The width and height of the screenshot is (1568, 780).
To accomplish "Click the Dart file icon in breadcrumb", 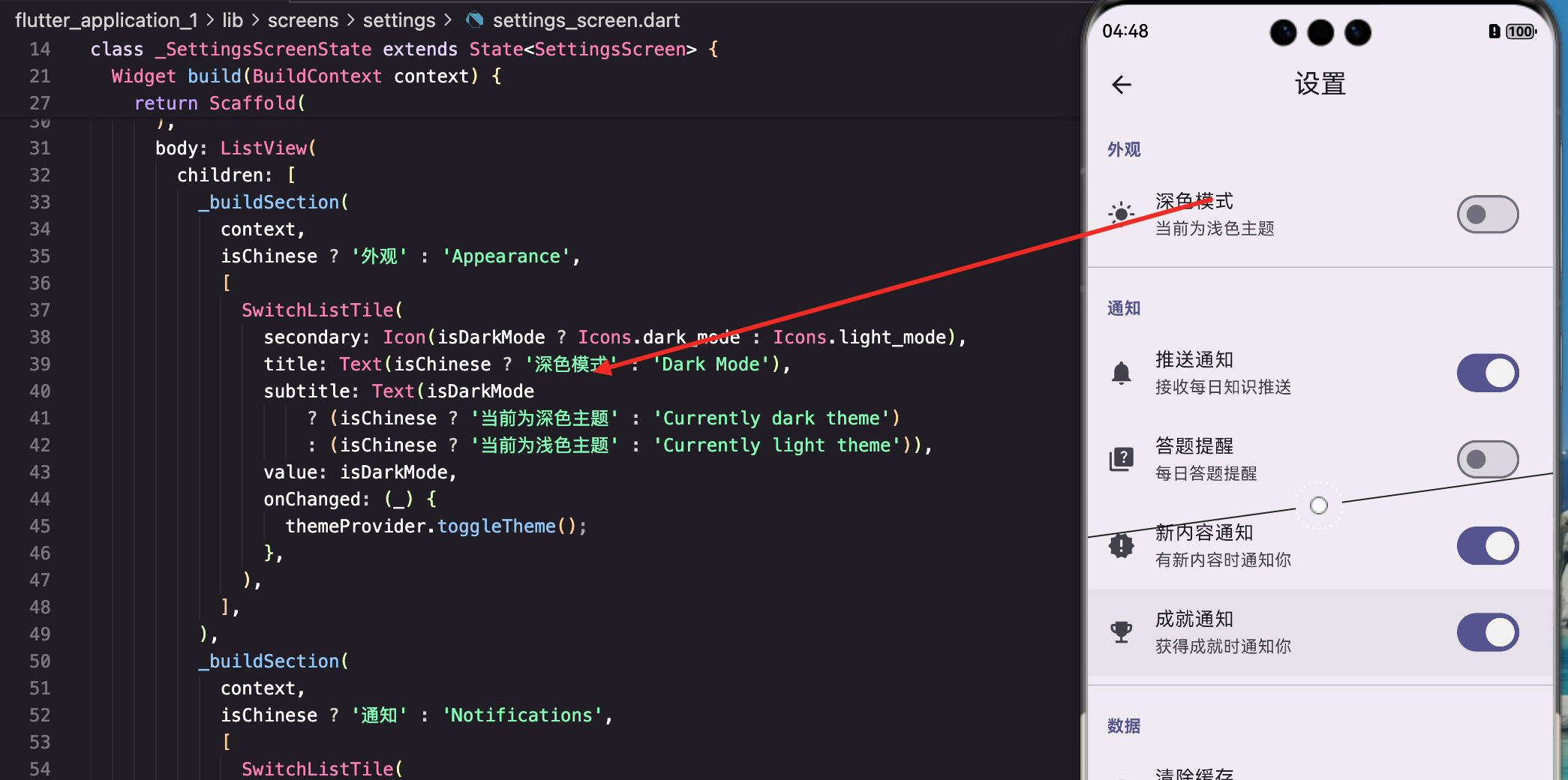I will coord(474,20).
